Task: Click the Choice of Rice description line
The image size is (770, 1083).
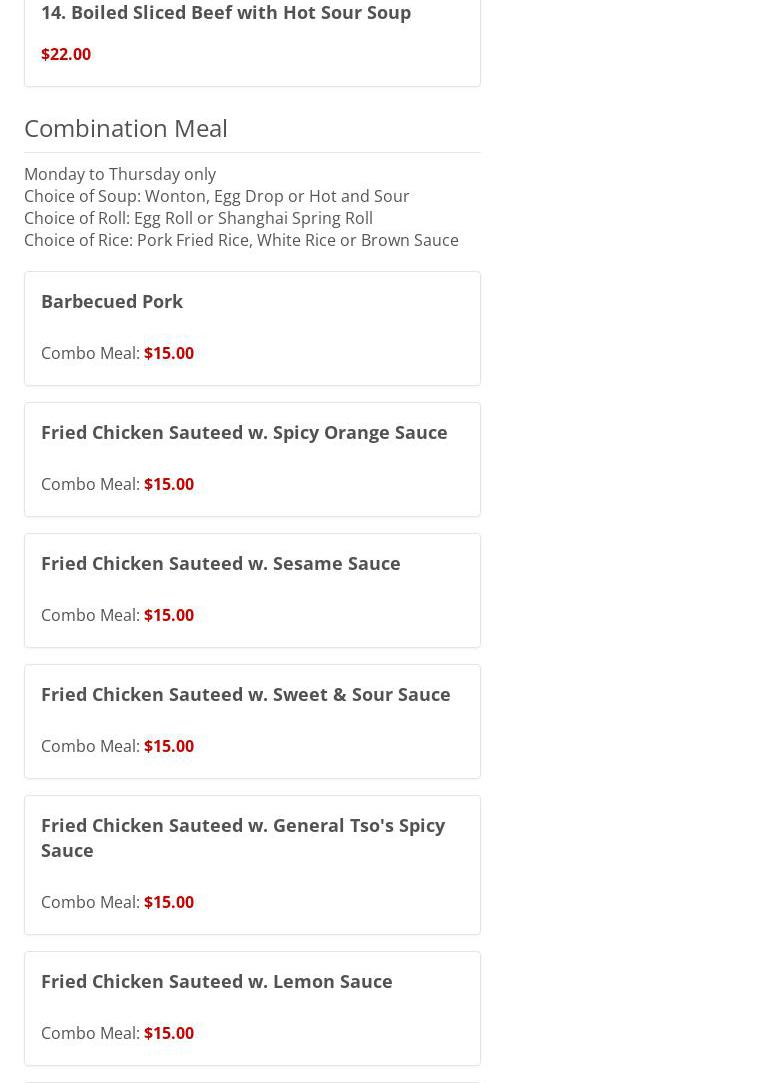Action: (x=241, y=240)
